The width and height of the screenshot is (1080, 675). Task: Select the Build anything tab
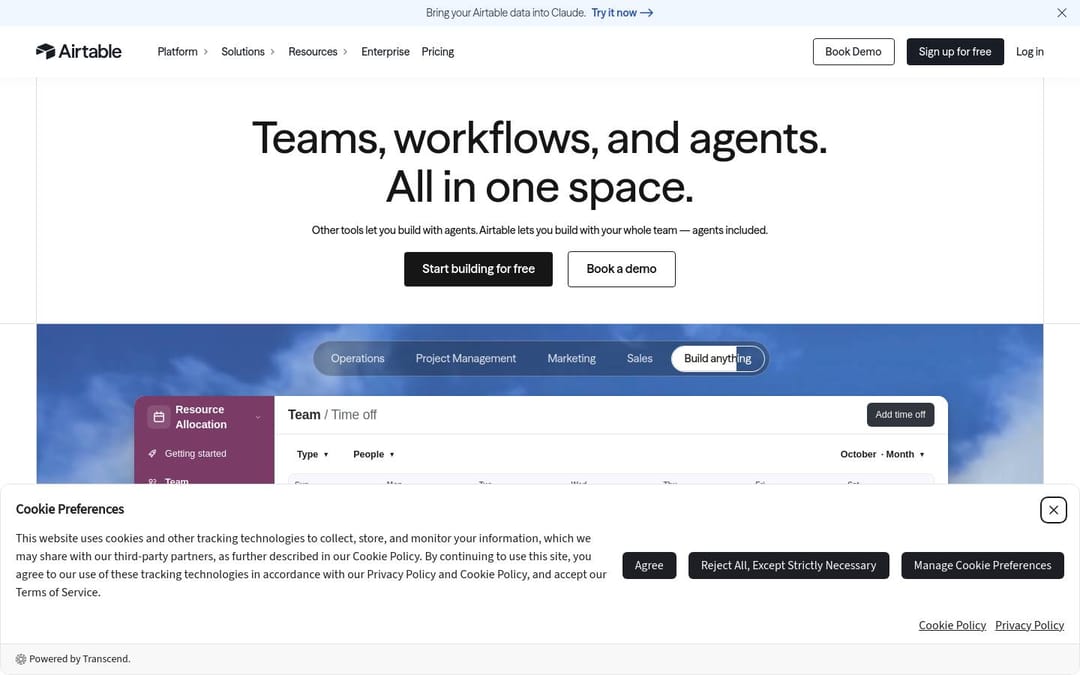[718, 358]
